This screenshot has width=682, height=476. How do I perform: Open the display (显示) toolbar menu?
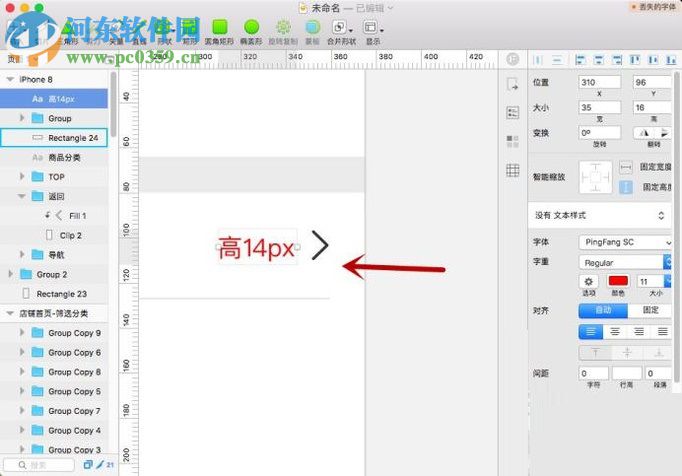(x=373, y=31)
